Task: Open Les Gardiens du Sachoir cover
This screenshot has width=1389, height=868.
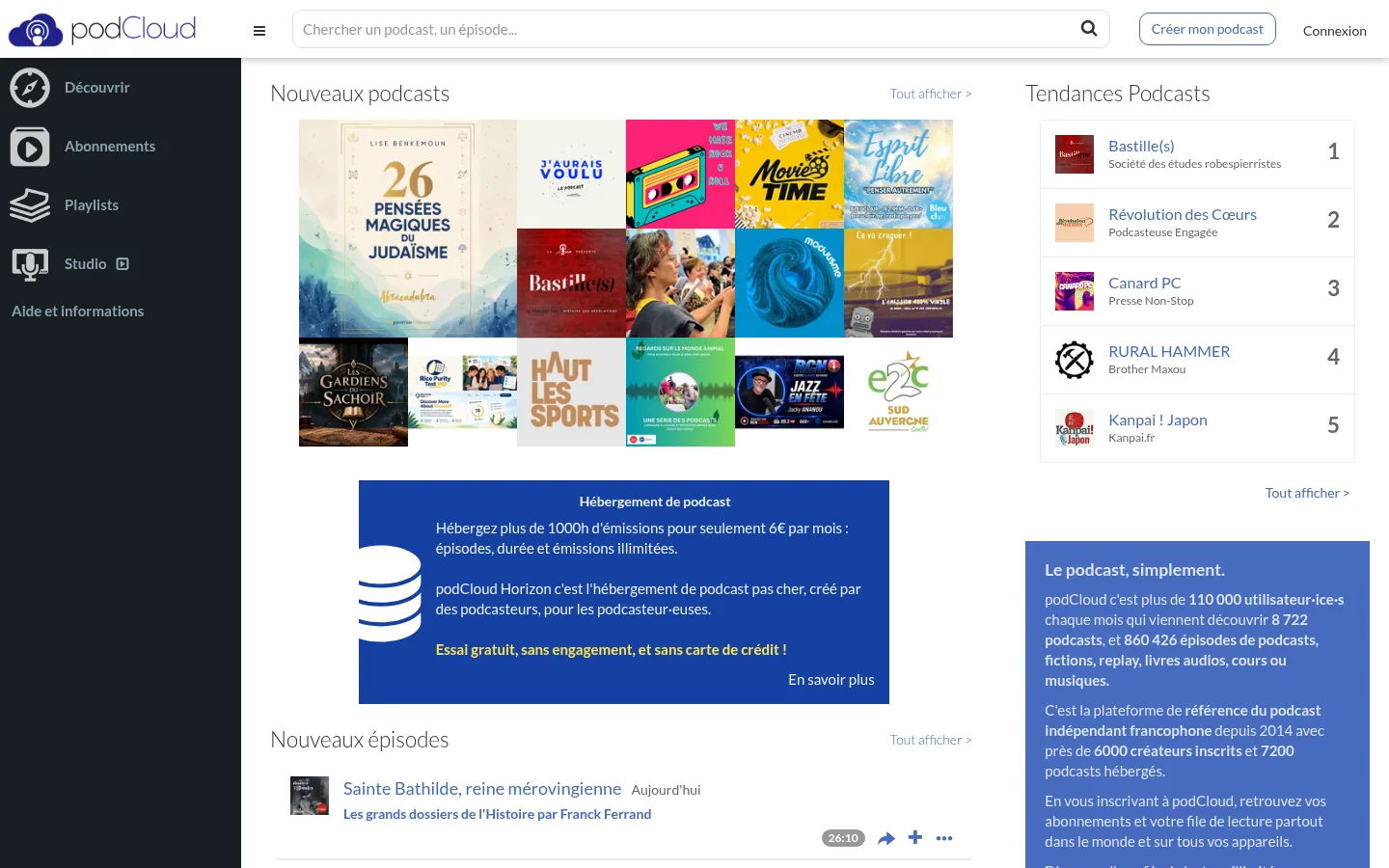Action: pyautogui.click(x=353, y=392)
